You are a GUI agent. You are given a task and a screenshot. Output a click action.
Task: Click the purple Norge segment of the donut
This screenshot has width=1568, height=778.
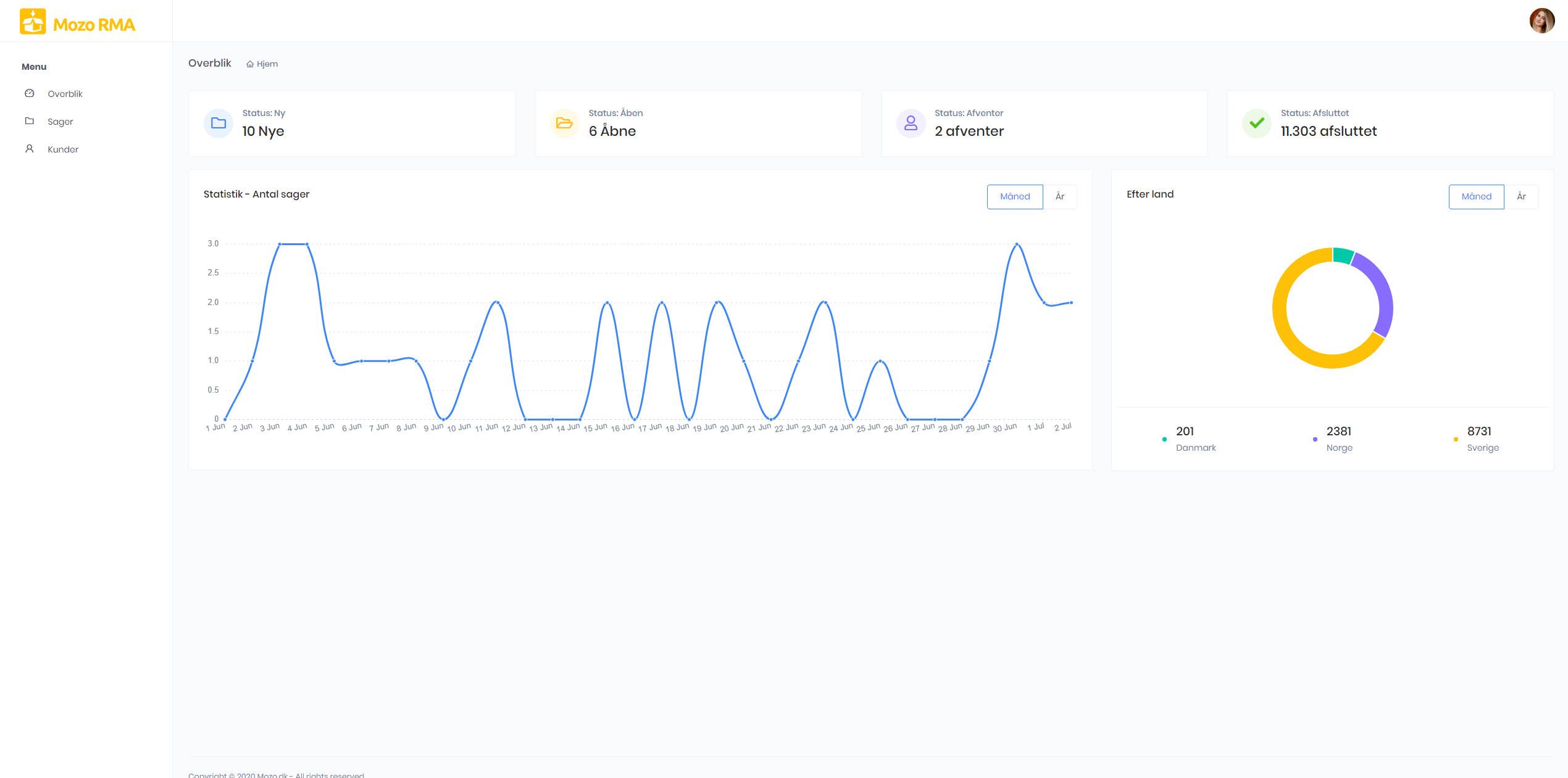coord(1382,290)
